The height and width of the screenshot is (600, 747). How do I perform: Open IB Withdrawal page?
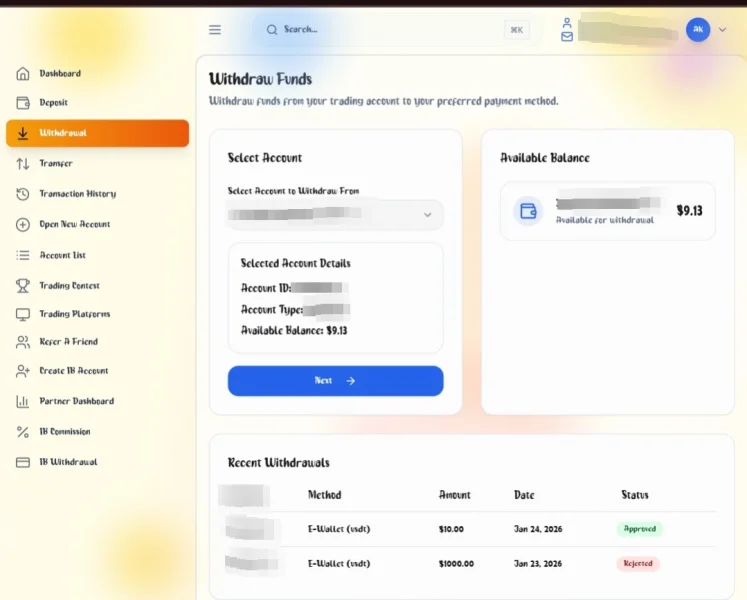click(97, 462)
